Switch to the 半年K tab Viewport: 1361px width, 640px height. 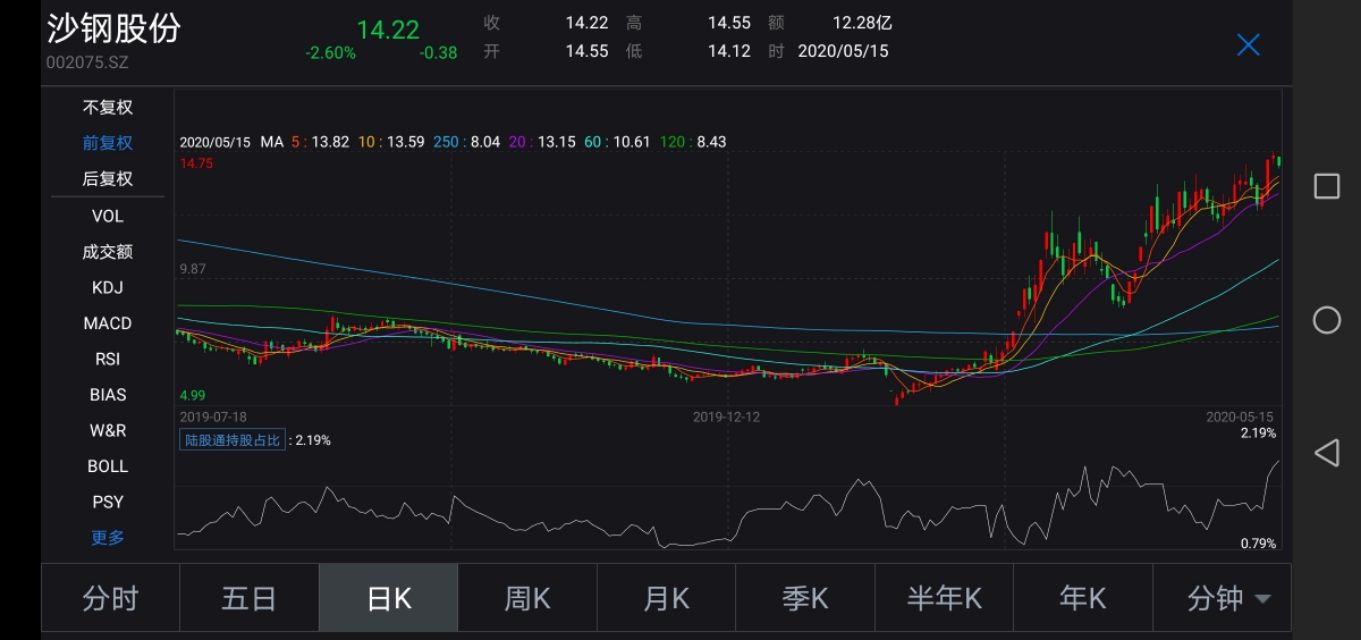[944, 598]
